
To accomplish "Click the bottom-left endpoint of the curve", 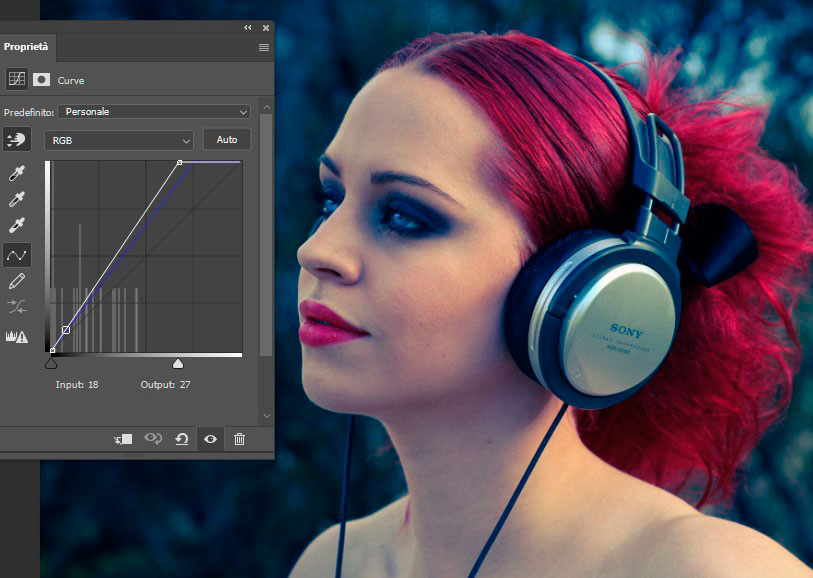I will click(52, 351).
